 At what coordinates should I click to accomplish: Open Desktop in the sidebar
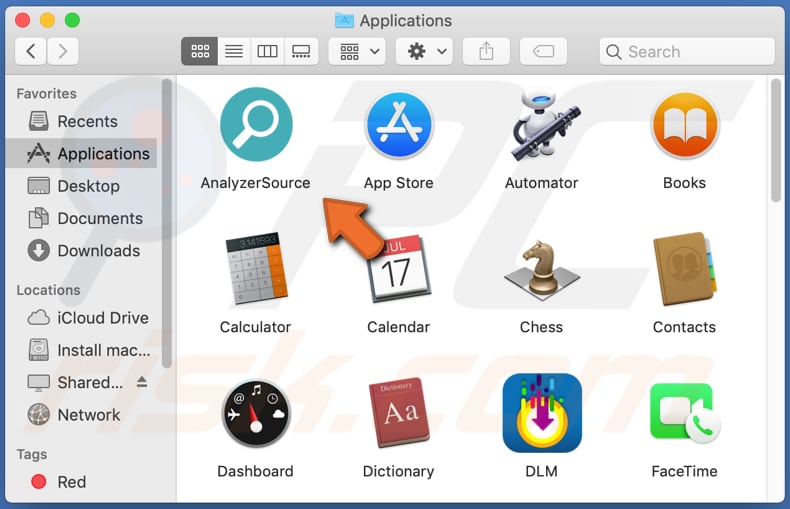coord(81,186)
